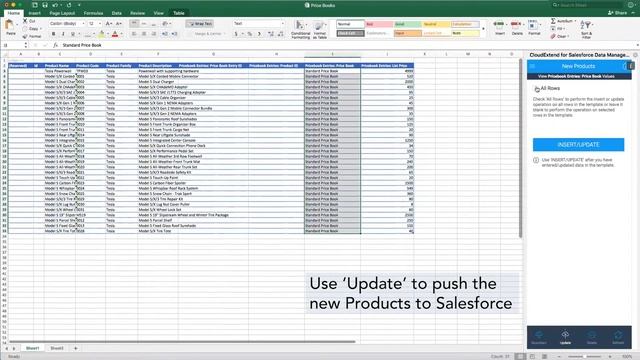640x360 pixels.
Task: Click the percent style icon
Action: [250, 34]
